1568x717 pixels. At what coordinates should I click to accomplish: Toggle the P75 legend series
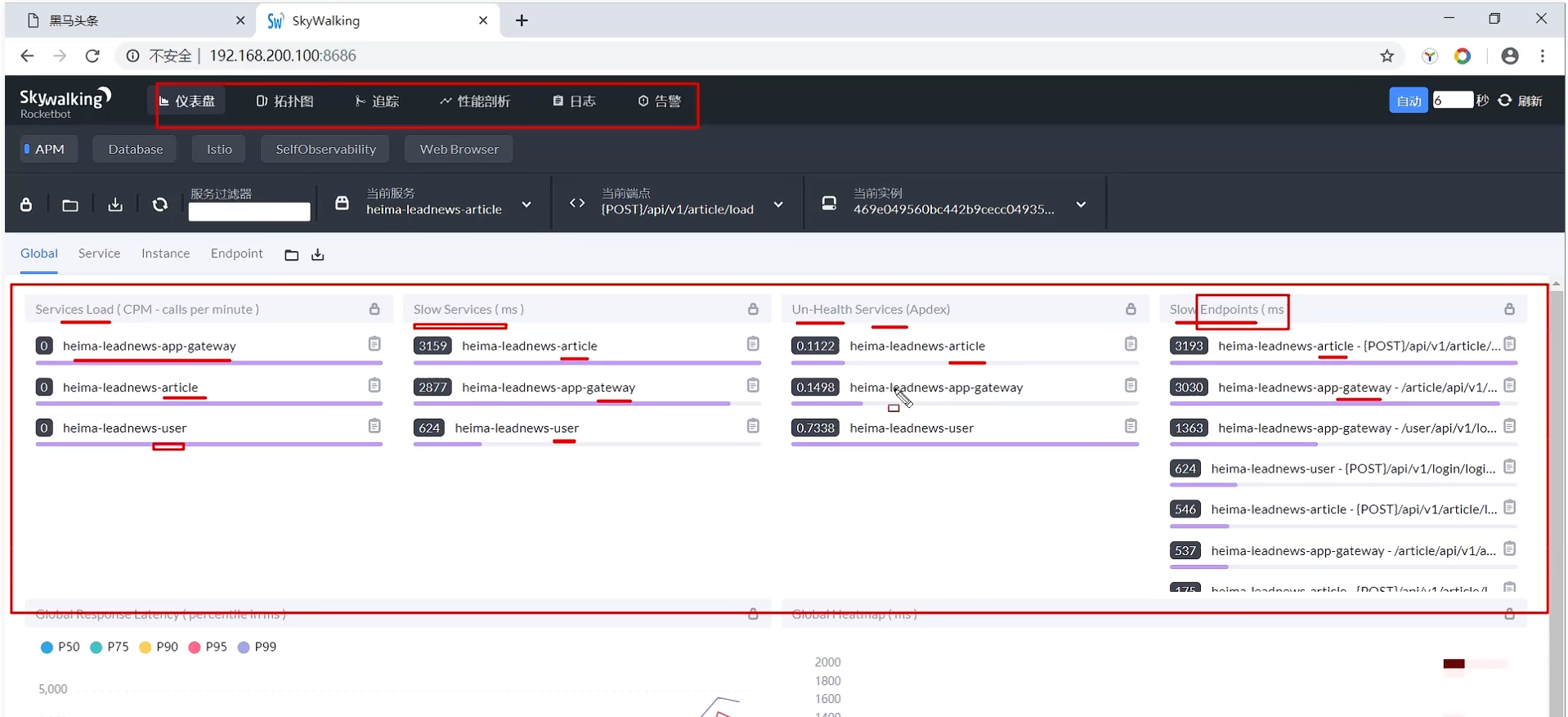point(109,647)
